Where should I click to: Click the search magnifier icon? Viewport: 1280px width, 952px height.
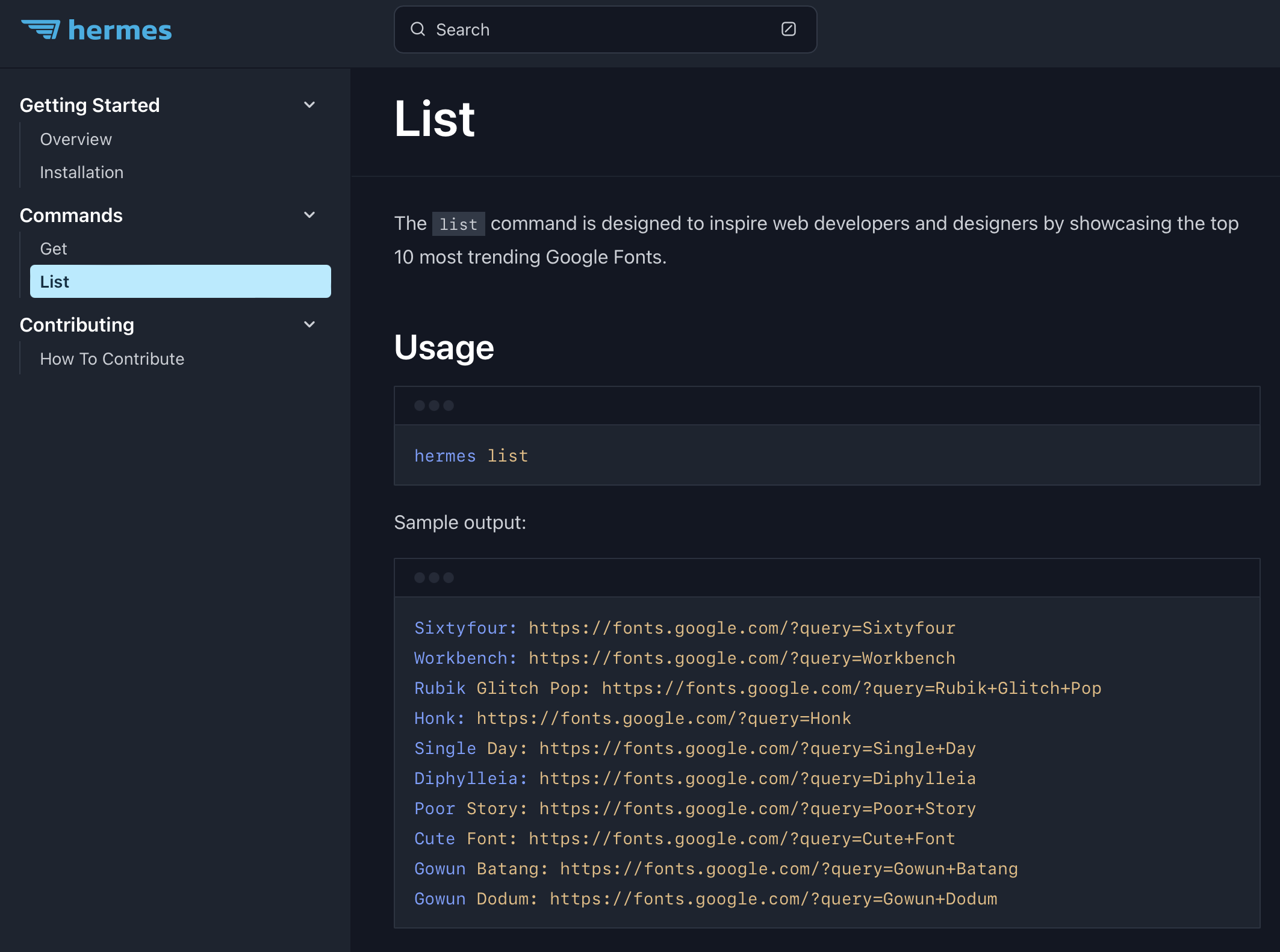pyautogui.click(x=418, y=29)
